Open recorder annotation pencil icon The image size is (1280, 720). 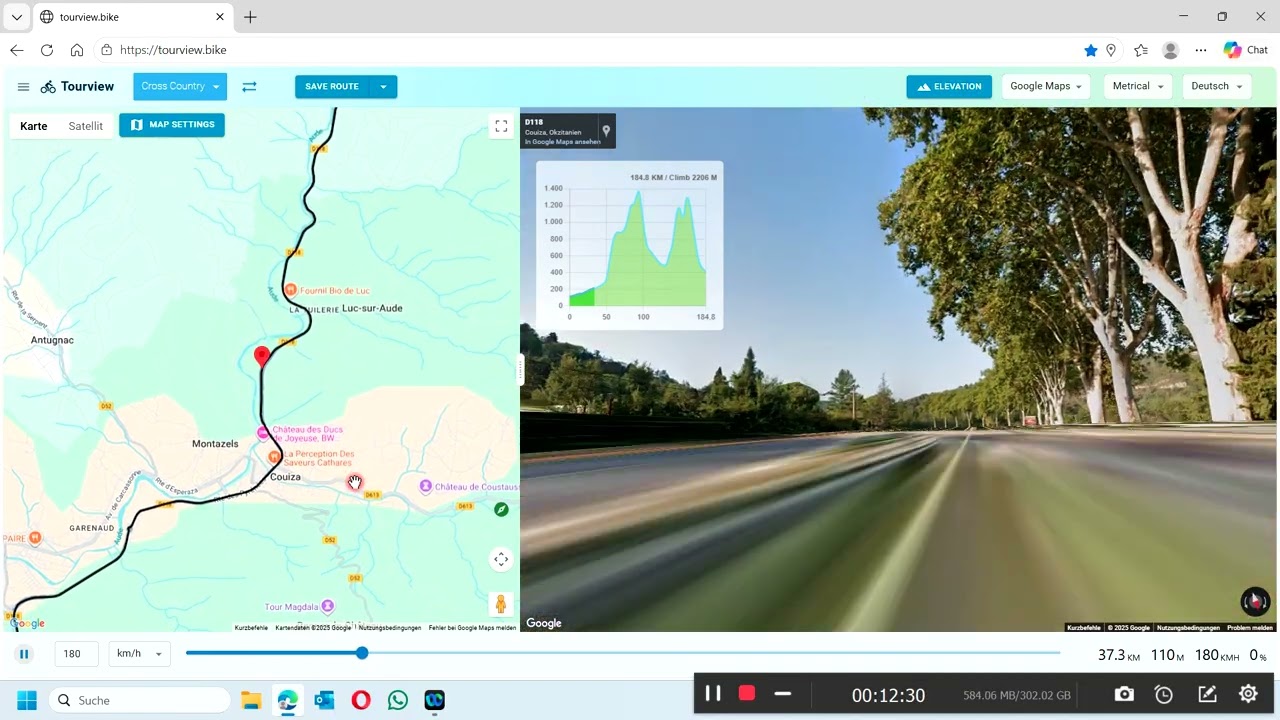click(x=1207, y=694)
